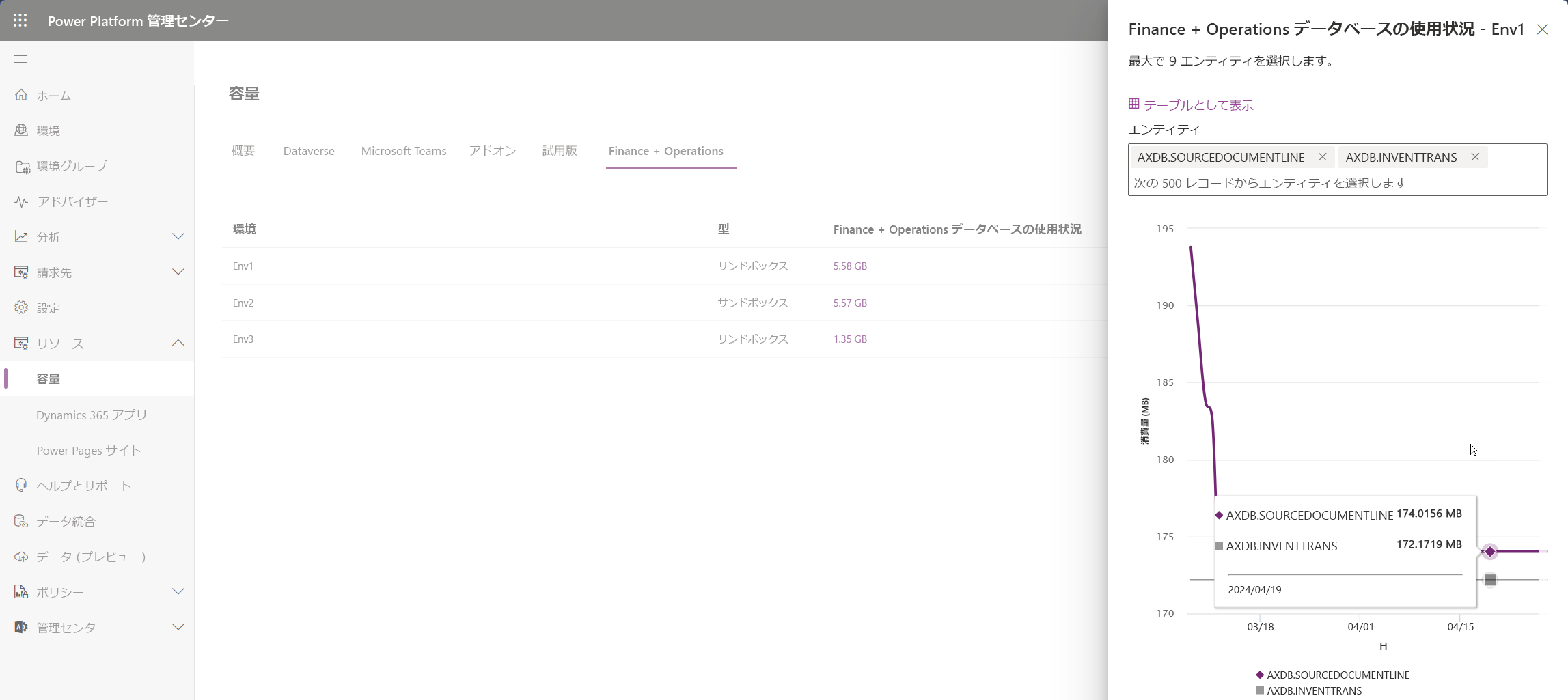Click the 管理センター admin icon

21,627
